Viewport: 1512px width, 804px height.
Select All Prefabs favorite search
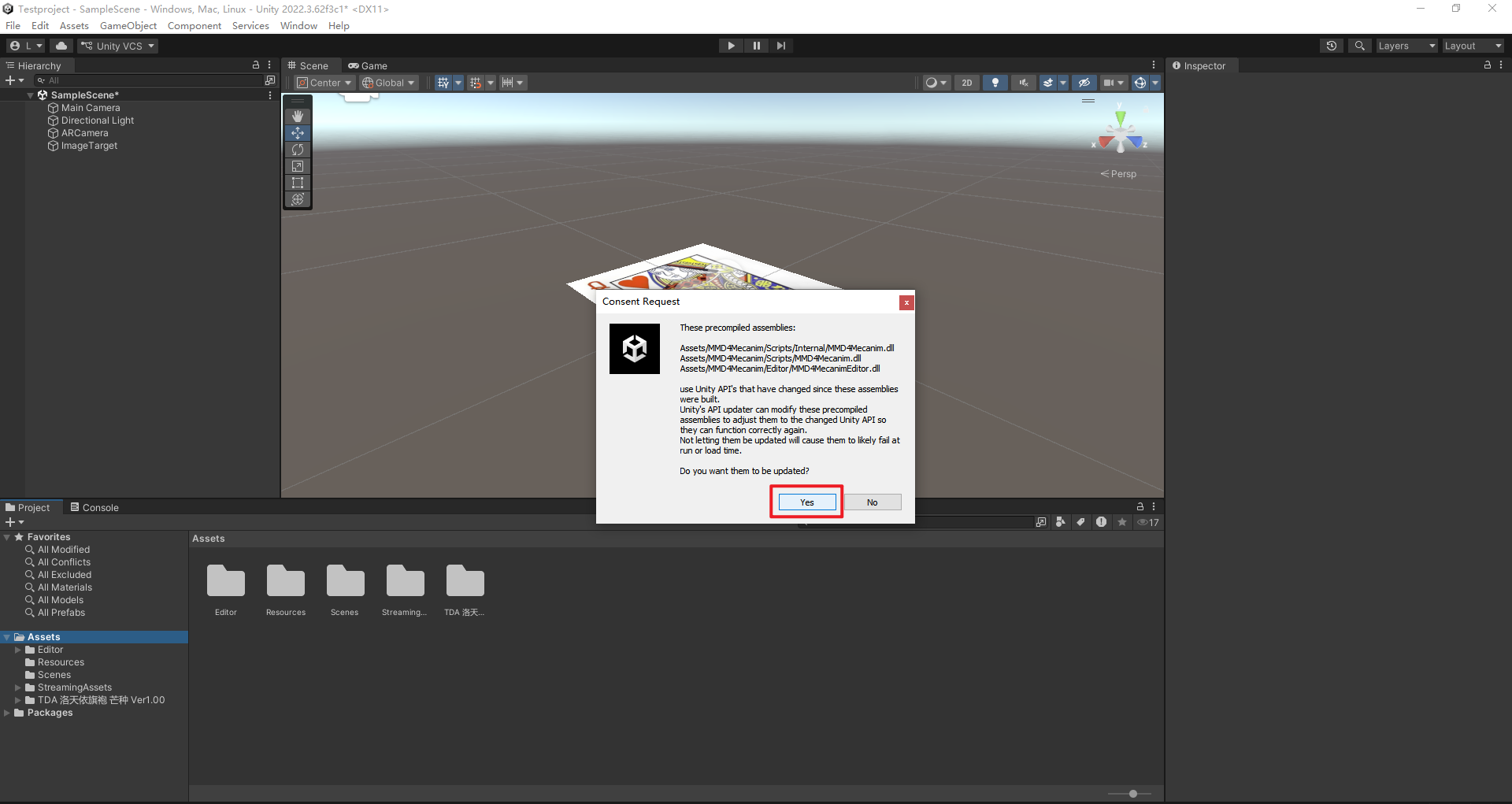point(61,613)
